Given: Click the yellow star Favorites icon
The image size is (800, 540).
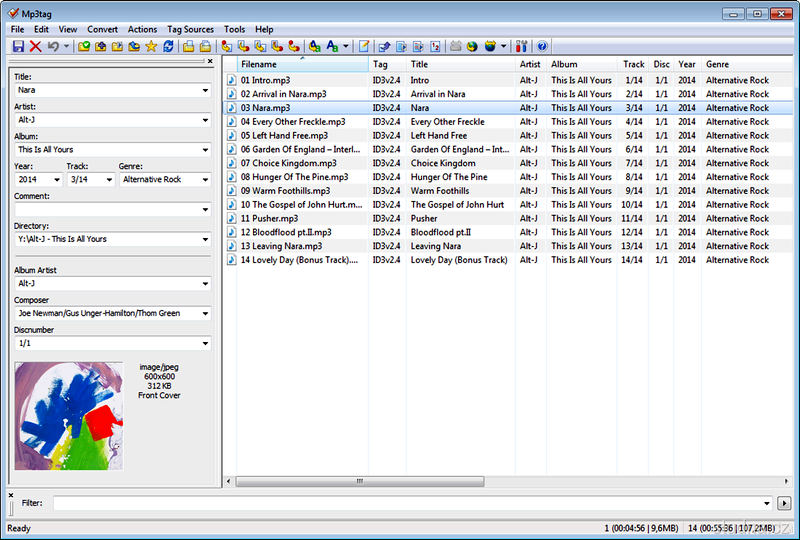Looking at the screenshot, I should pyautogui.click(x=151, y=46).
